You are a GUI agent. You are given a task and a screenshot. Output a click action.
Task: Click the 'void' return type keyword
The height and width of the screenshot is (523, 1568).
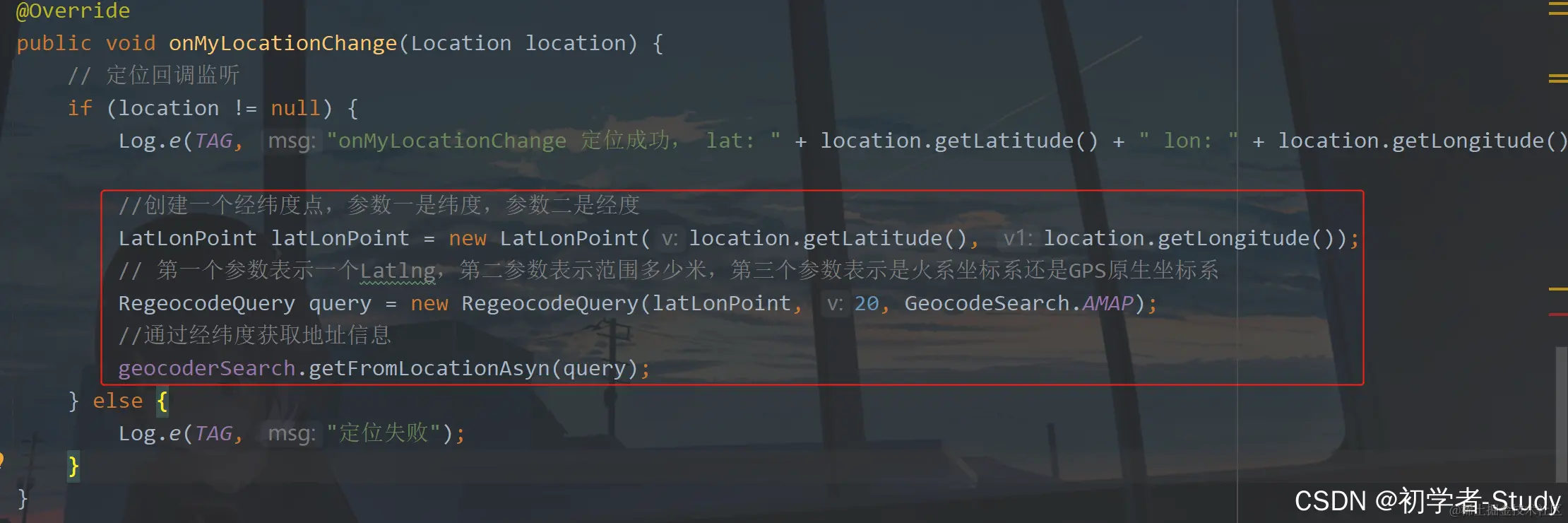tap(131, 43)
